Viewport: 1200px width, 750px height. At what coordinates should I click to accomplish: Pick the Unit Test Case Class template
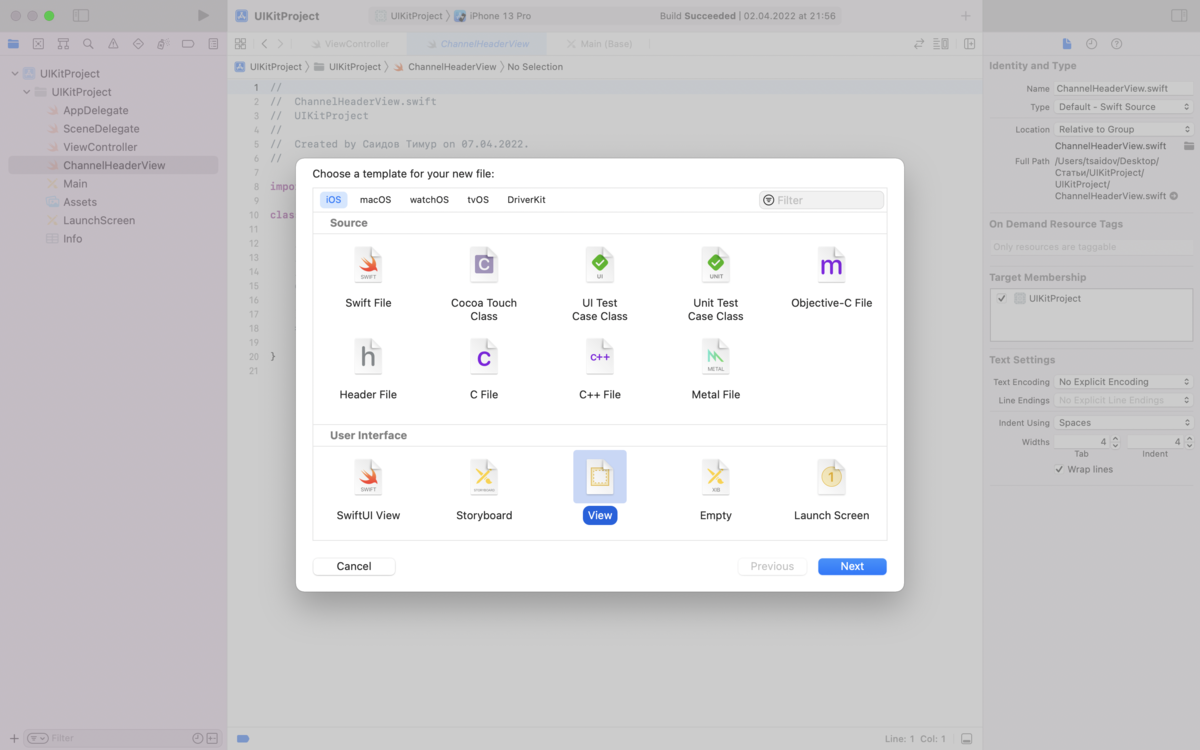pos(716,283)
